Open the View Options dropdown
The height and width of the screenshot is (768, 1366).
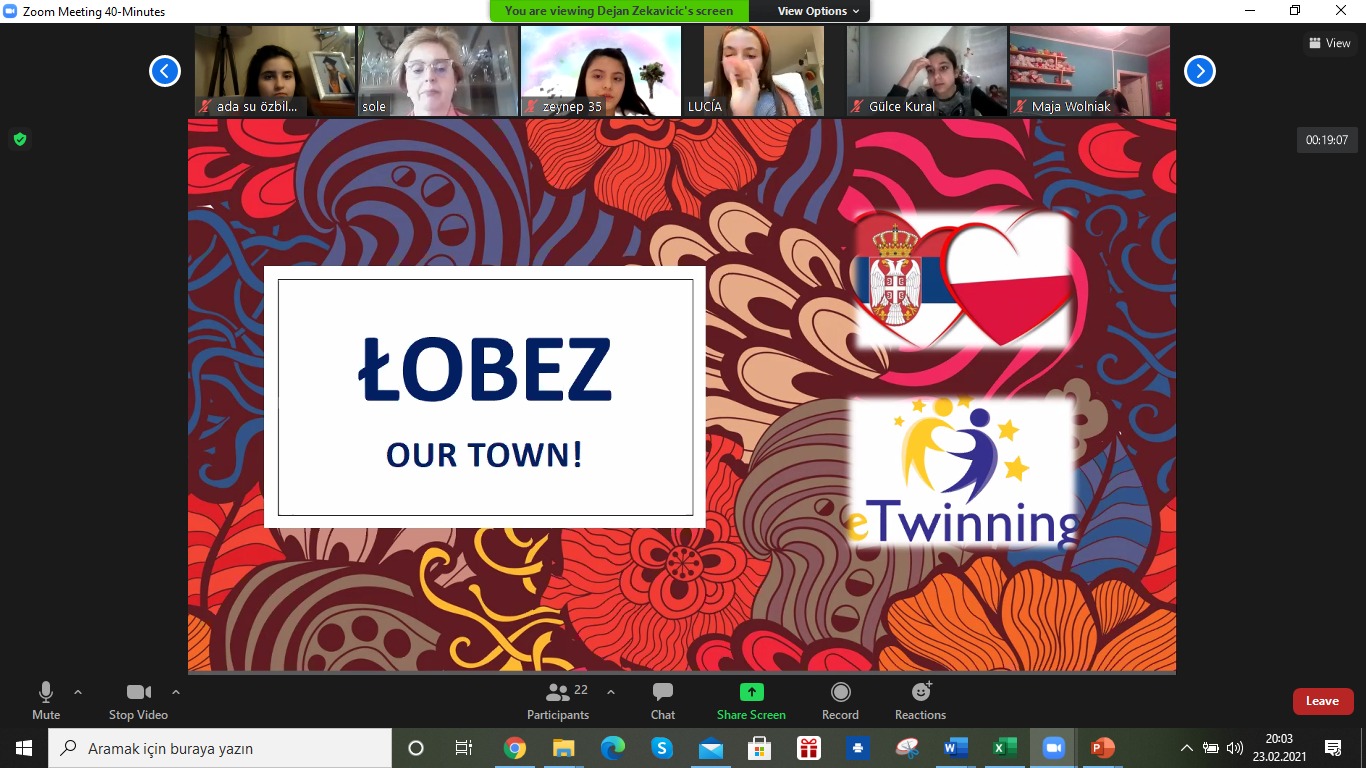pyautogui.click(x=818, y=11)
